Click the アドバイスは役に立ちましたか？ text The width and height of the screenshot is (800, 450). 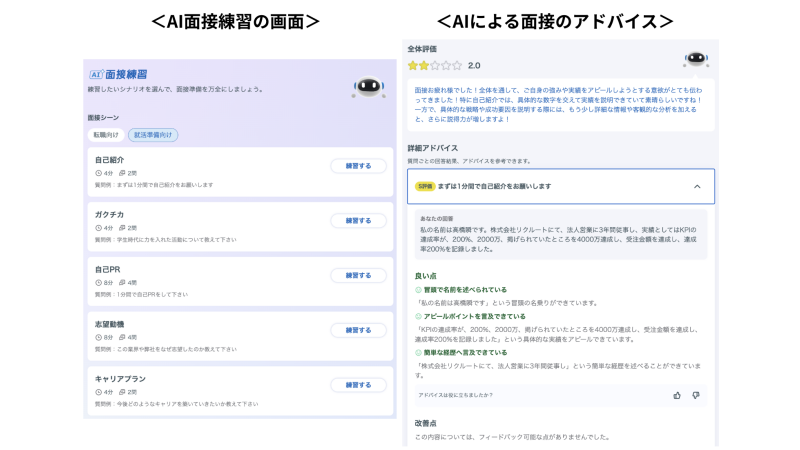456,395
